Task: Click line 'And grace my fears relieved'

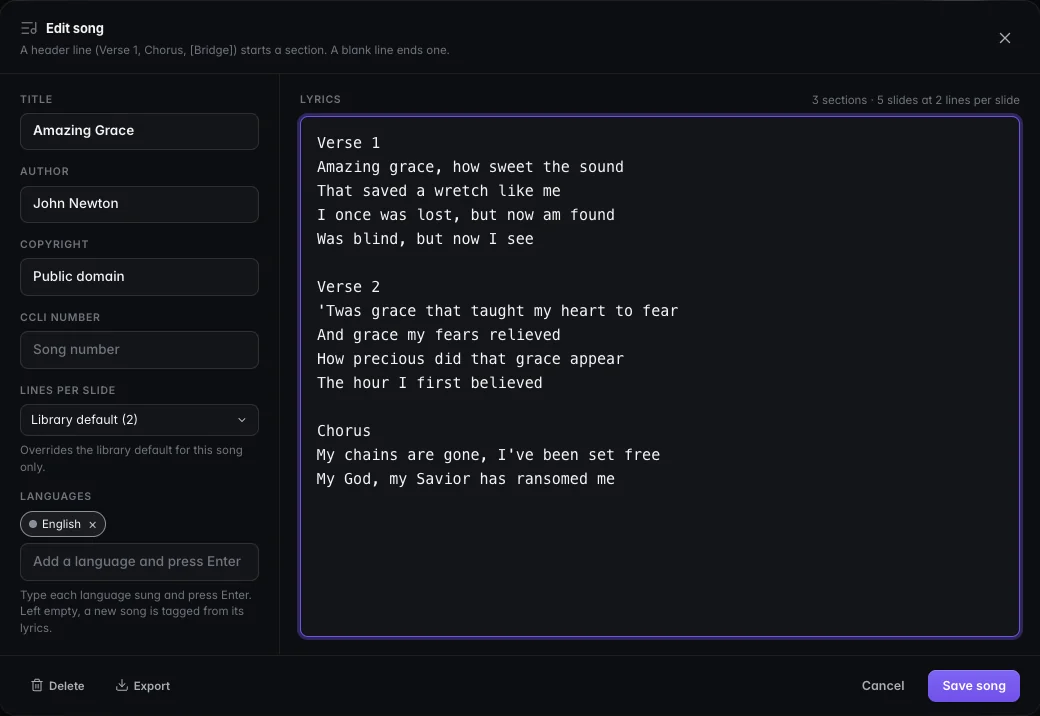Action: [x=438, y=335]
